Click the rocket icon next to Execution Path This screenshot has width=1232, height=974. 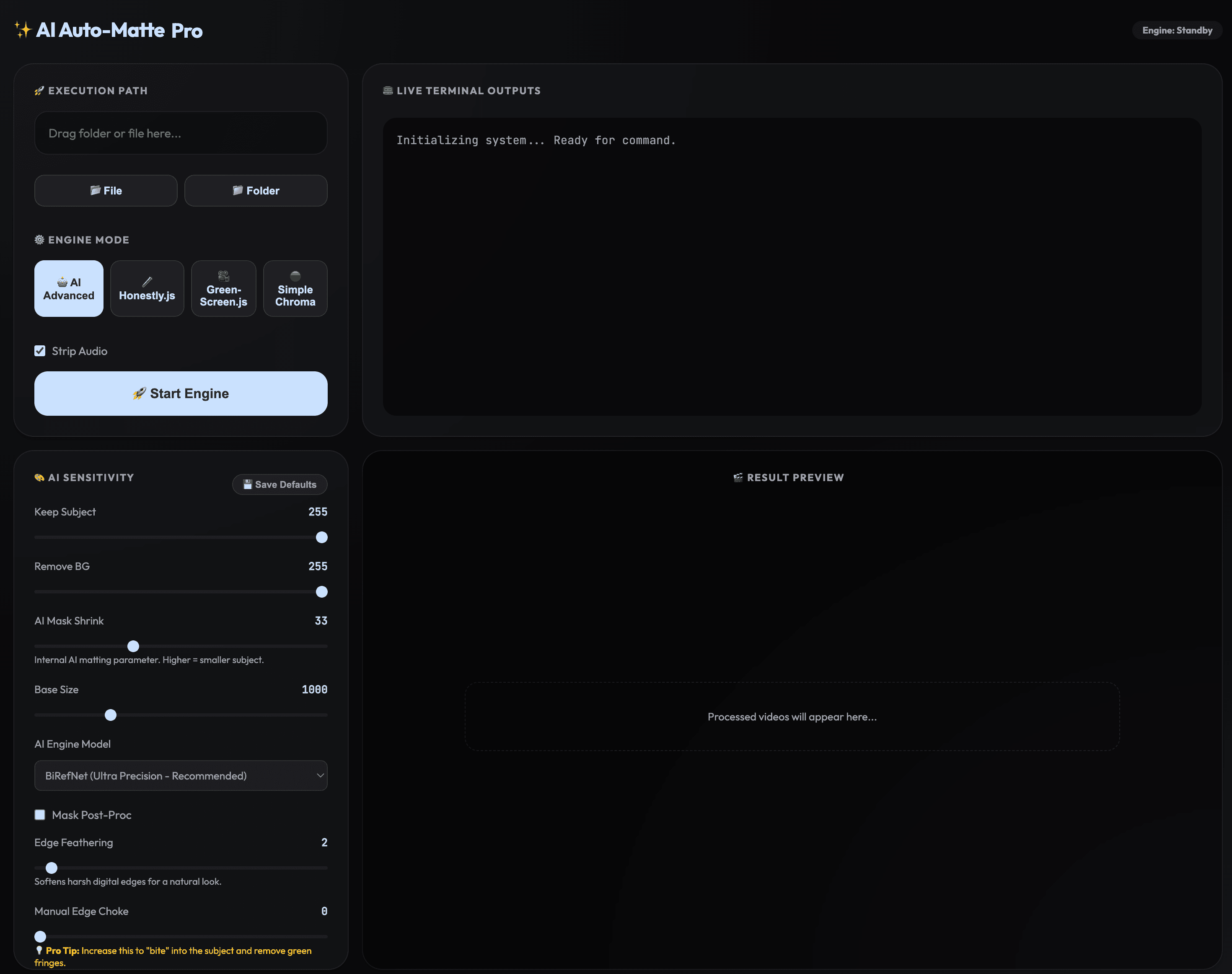[39, 91]
